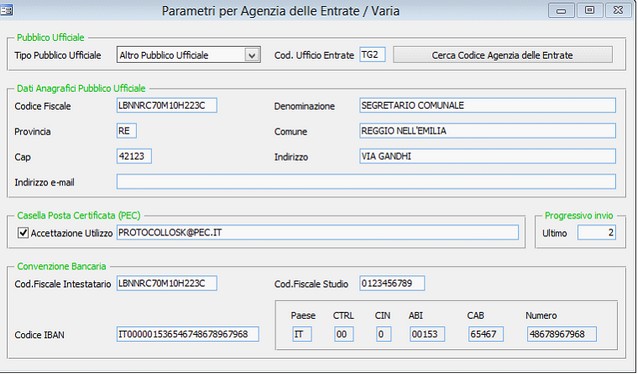Click the Cap field showing 42123
The image size is (638, 374).
[x=134, y=156]
